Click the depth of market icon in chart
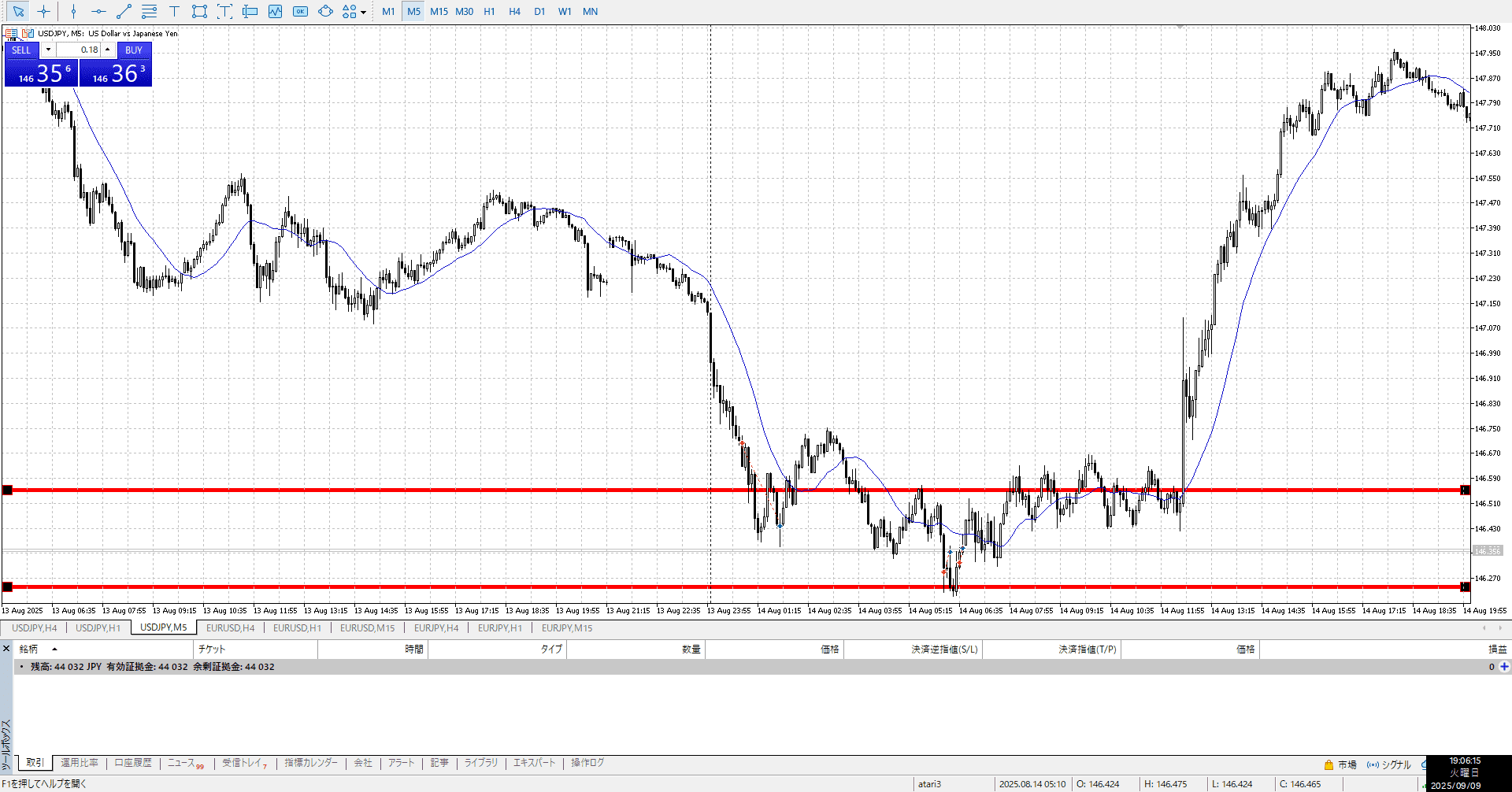Viewport: 1512px width, 792px height. click(x=11, y=34)
